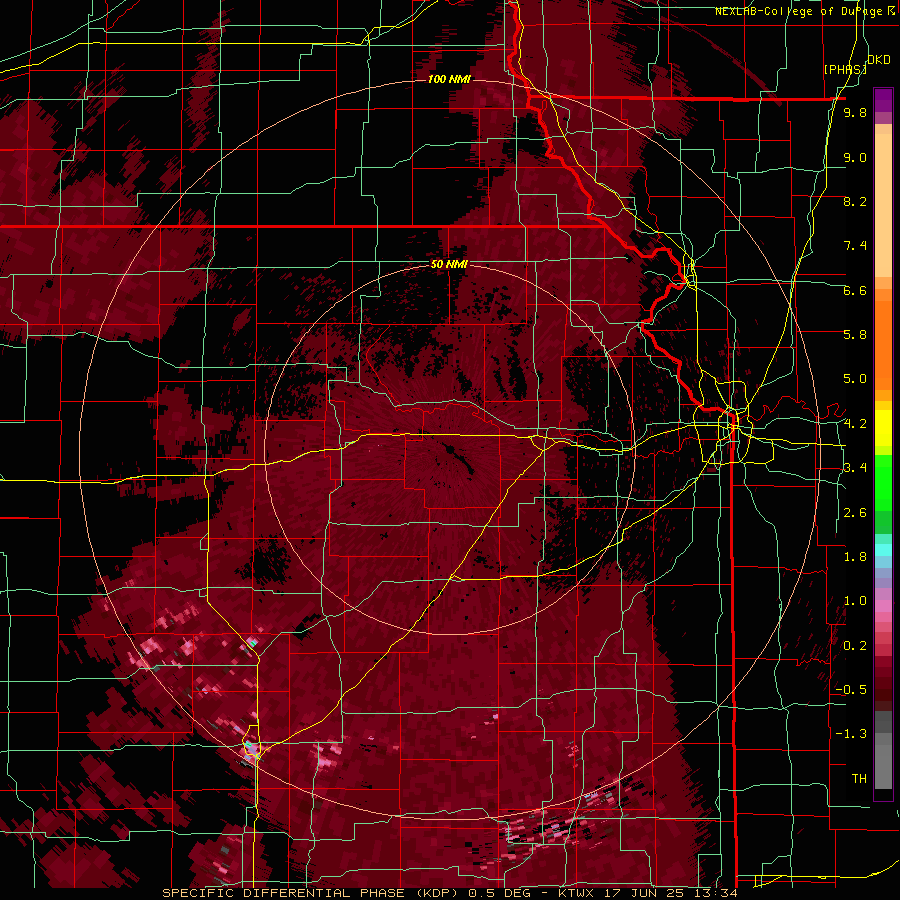This screenshot has height=900, width=900.
Task: Pick the pink swatch beside the 1.0 value
Action: click(x=883, y=606)
